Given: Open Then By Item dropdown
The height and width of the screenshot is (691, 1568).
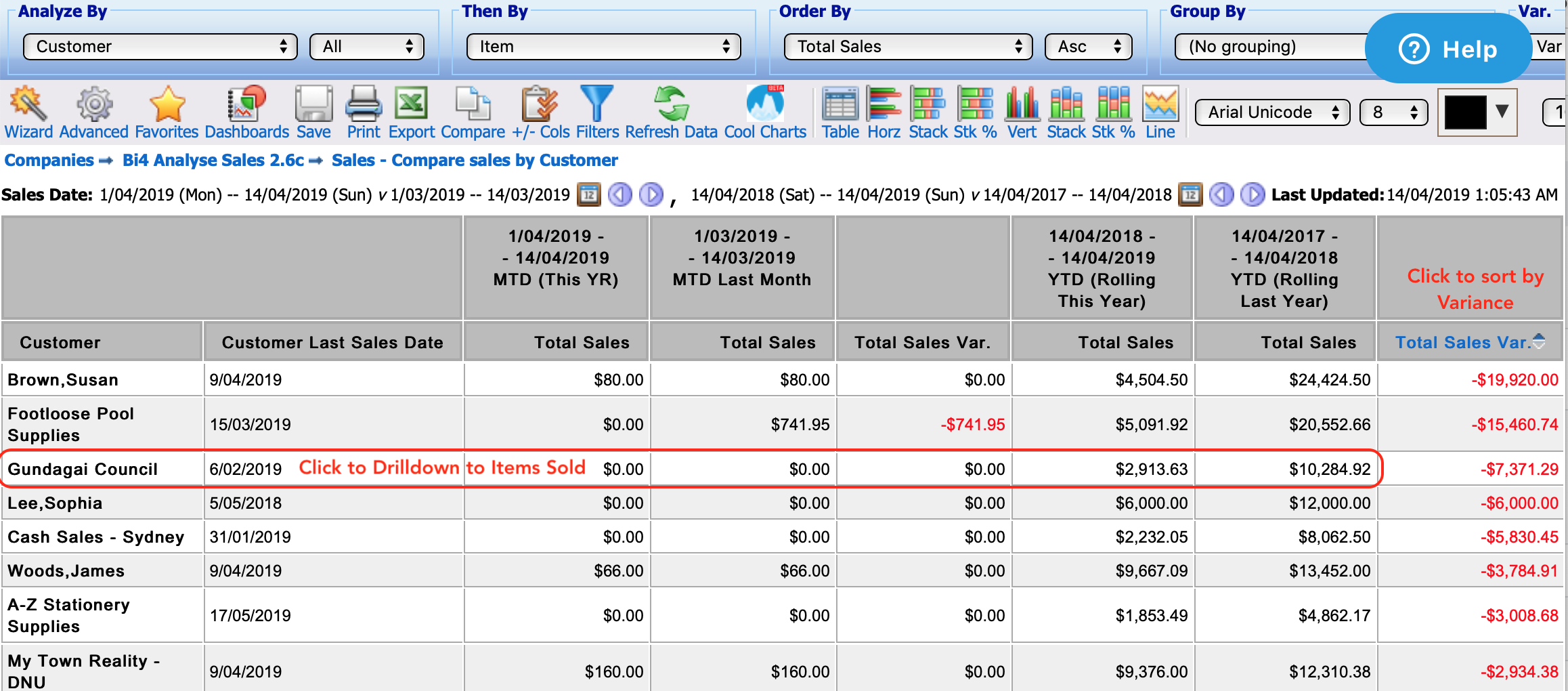Looking at the screenshot, I should [x=604, y=47].
